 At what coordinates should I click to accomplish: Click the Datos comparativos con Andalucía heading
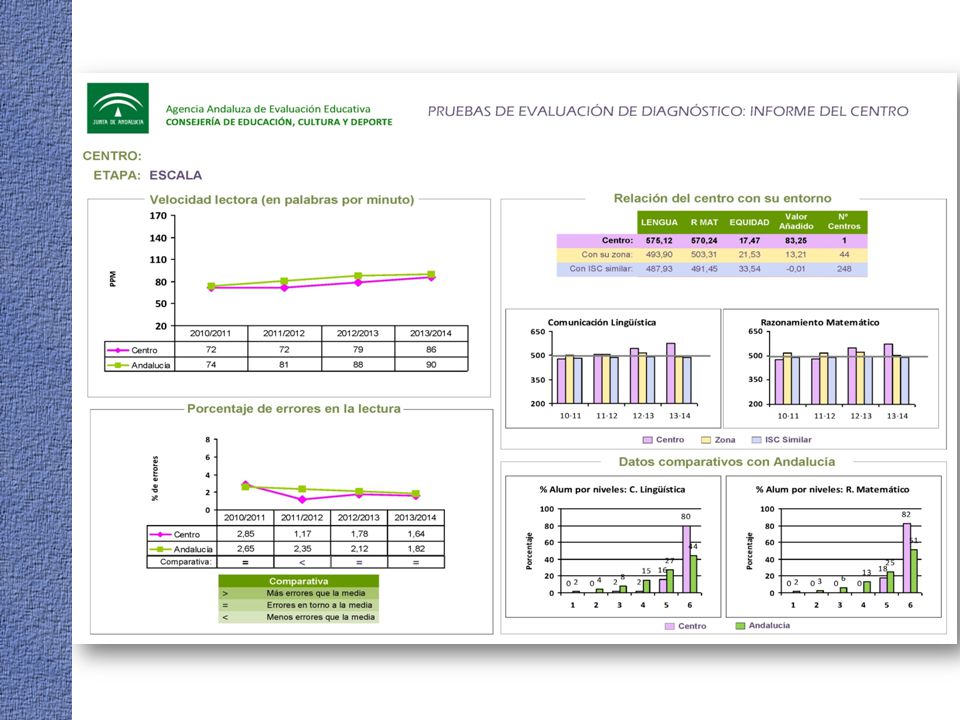727,462
